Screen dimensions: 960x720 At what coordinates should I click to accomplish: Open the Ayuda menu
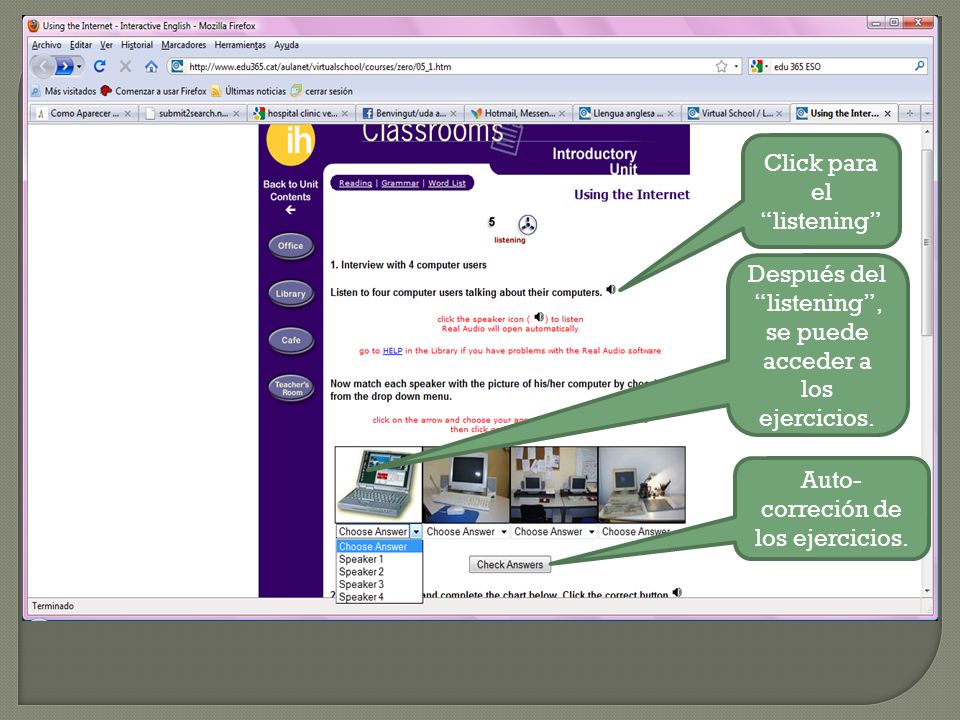(x=287, y=45)
